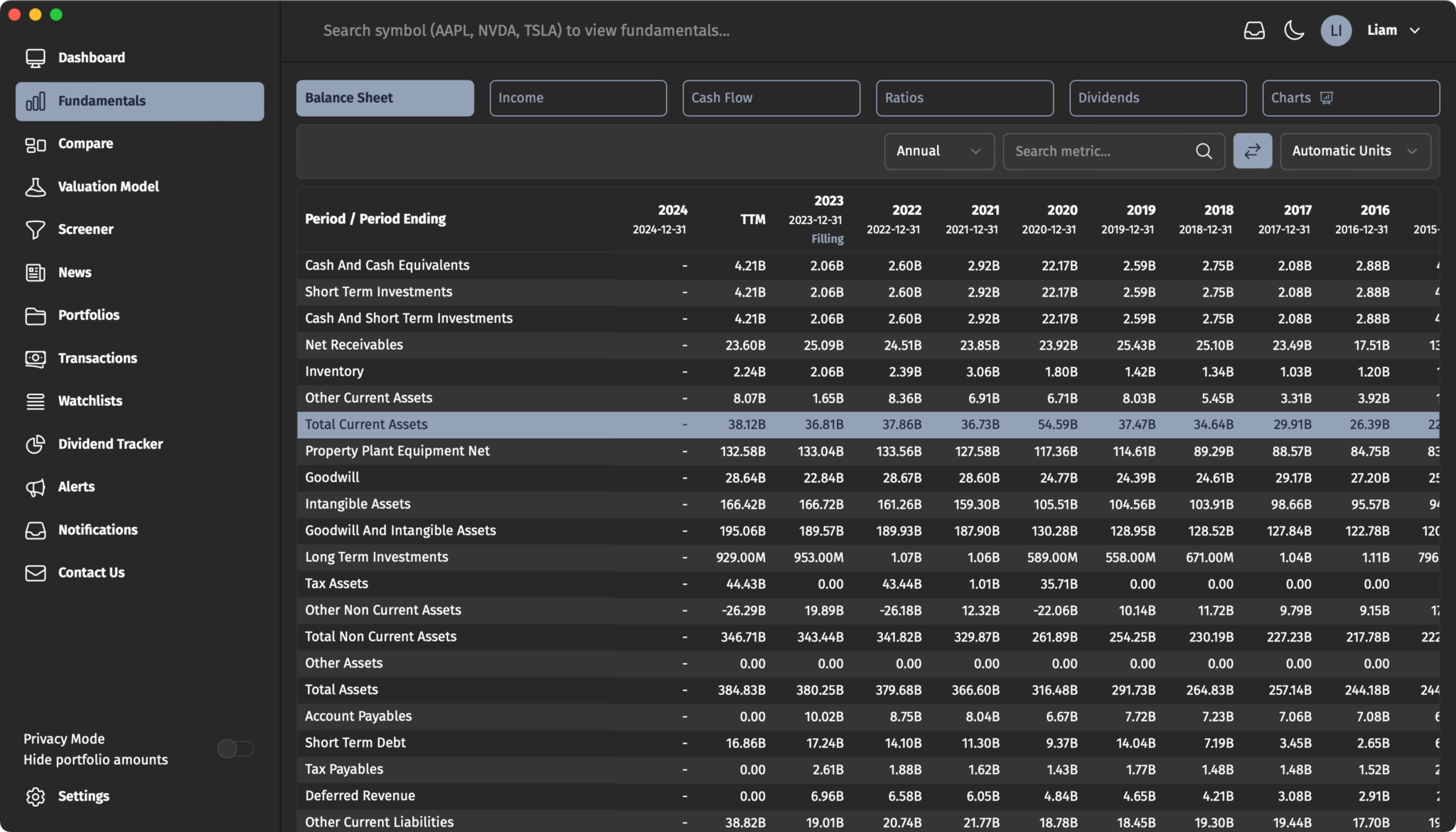Select the Cash And Cash Equivalents row

pos(868,266)
